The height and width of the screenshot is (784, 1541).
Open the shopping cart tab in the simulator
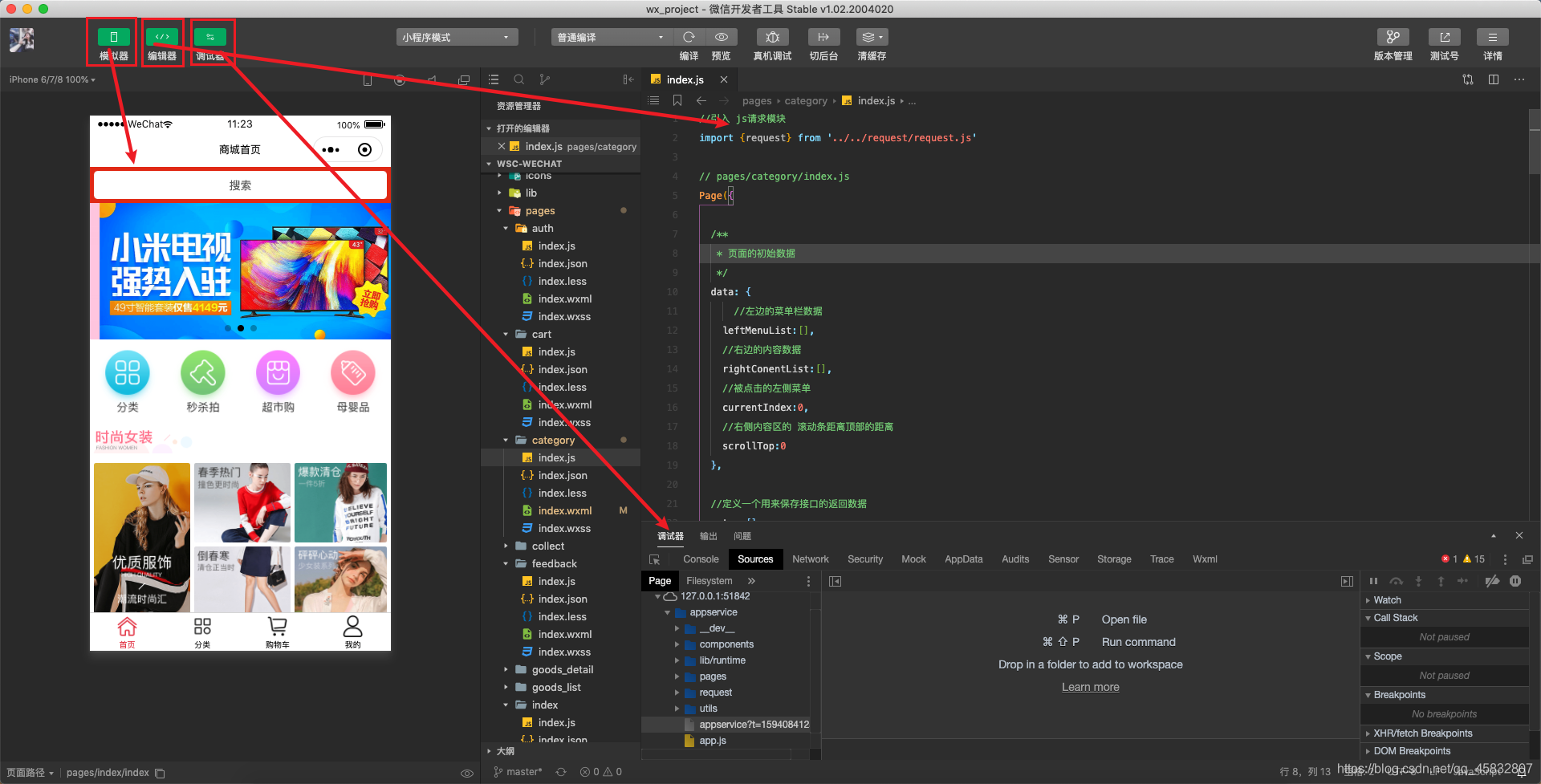click(x=278, y=632)
